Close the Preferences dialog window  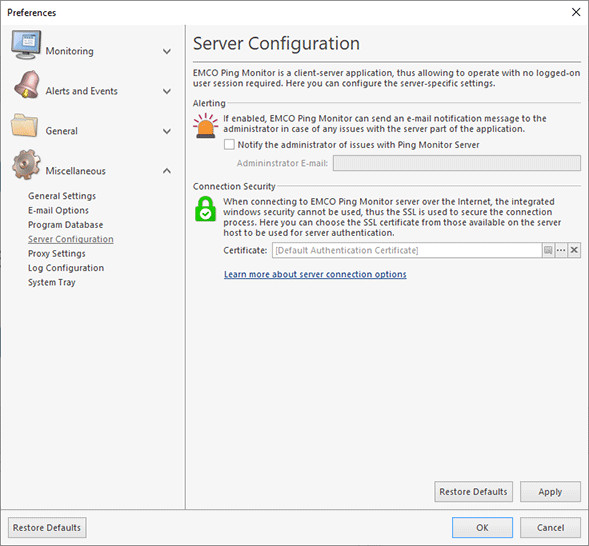click(x=576, y=12)
